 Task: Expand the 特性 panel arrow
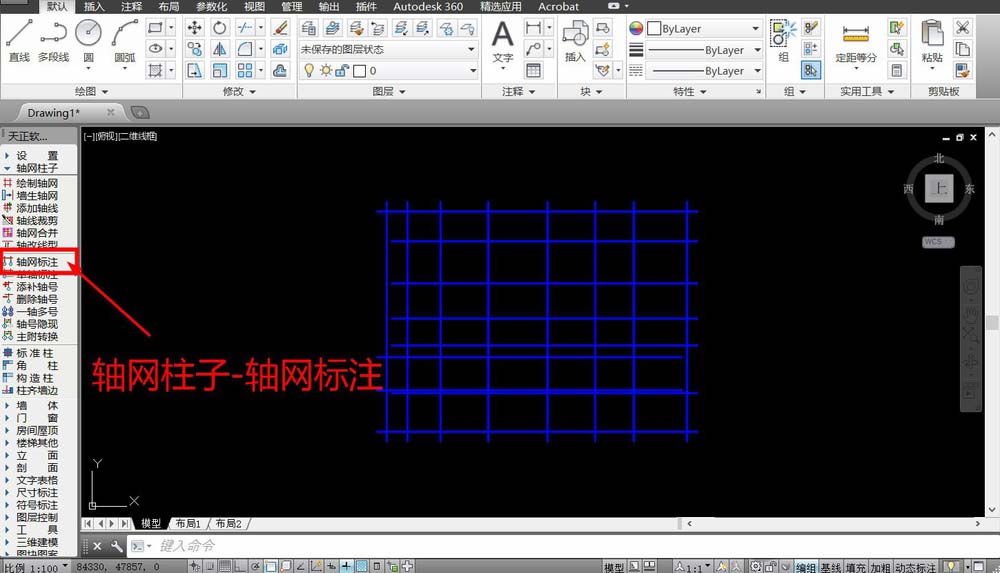(x=703, y=92)
